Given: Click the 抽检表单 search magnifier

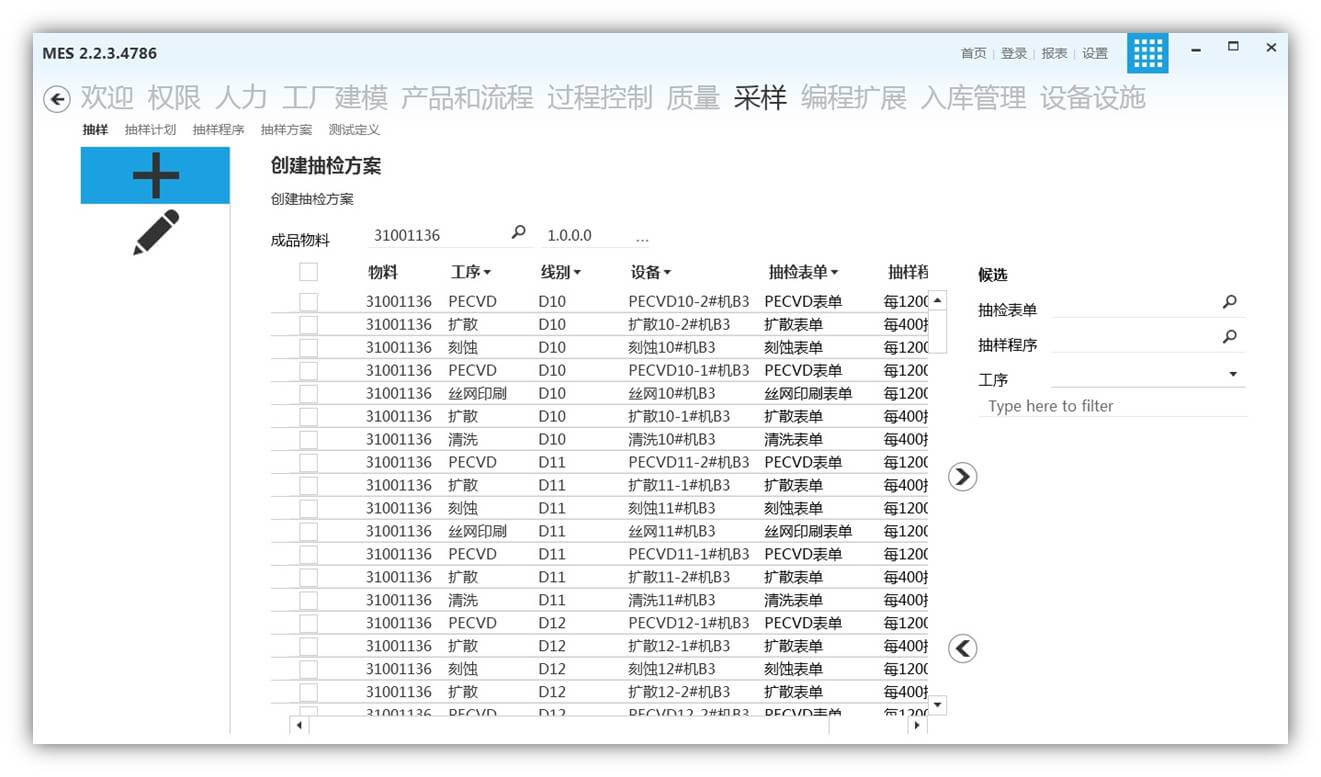Looking at the screenshot, I should coord(1230,302).
